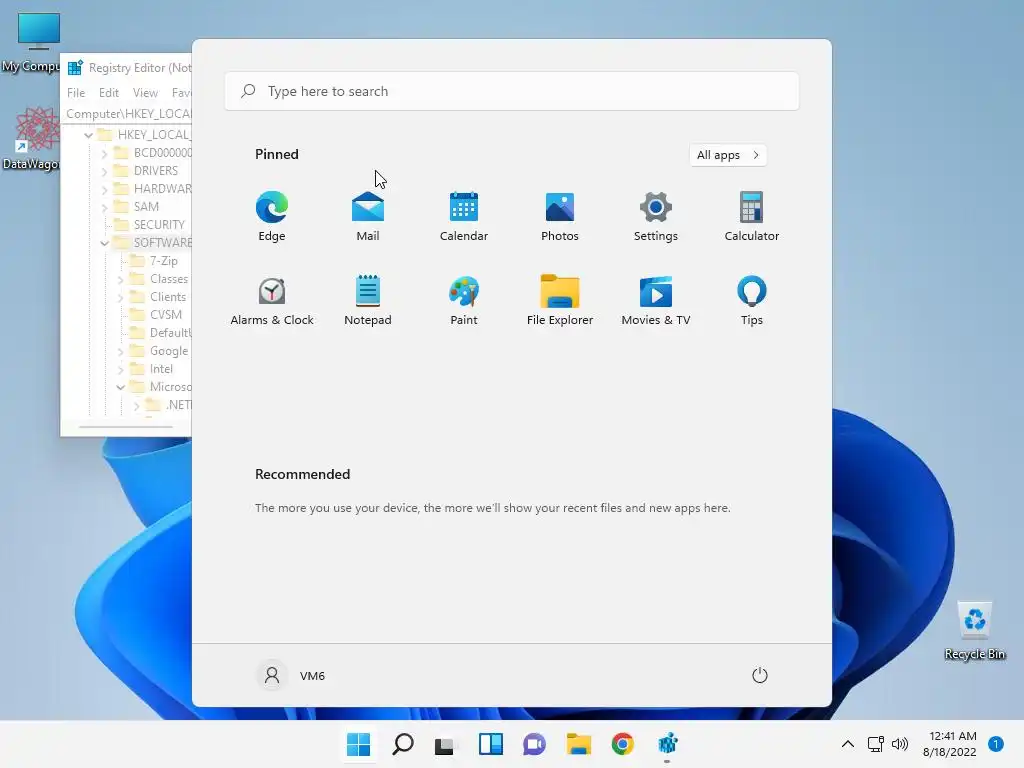
Task: Select the DataWagon desktop shortcut
Action: [x=31, y=138]
